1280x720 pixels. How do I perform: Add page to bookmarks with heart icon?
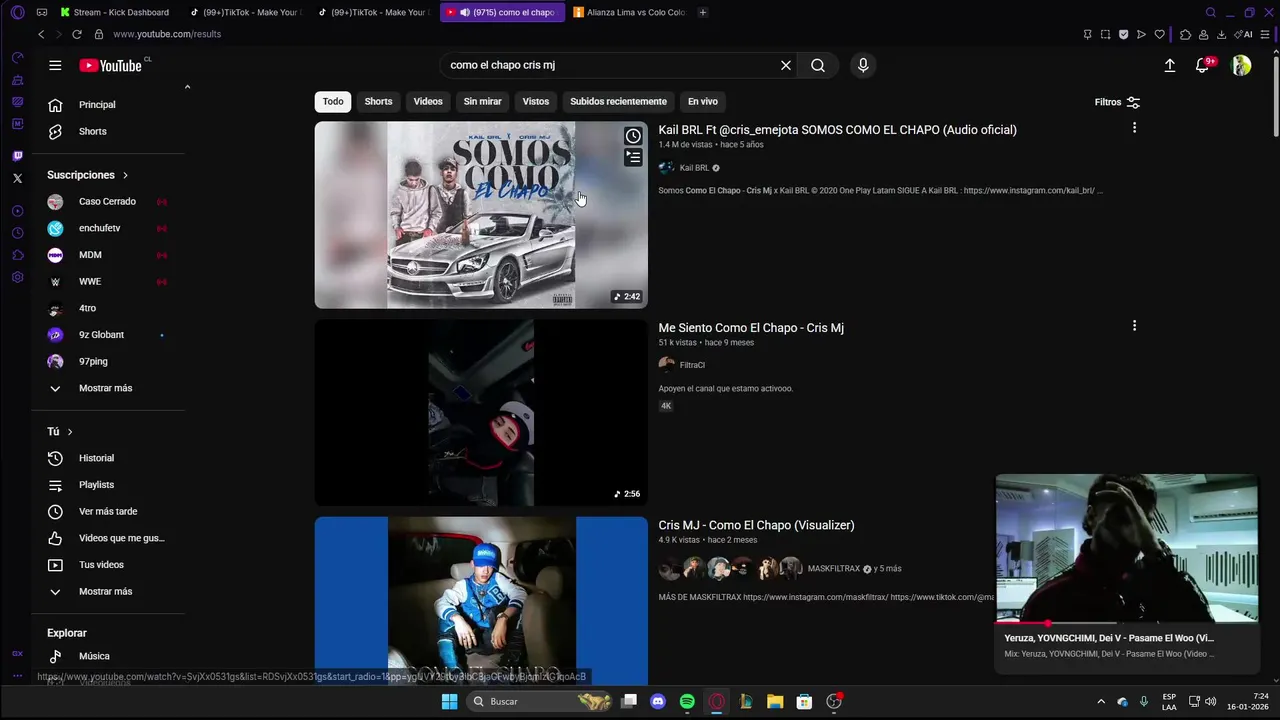click(1160, 34)
